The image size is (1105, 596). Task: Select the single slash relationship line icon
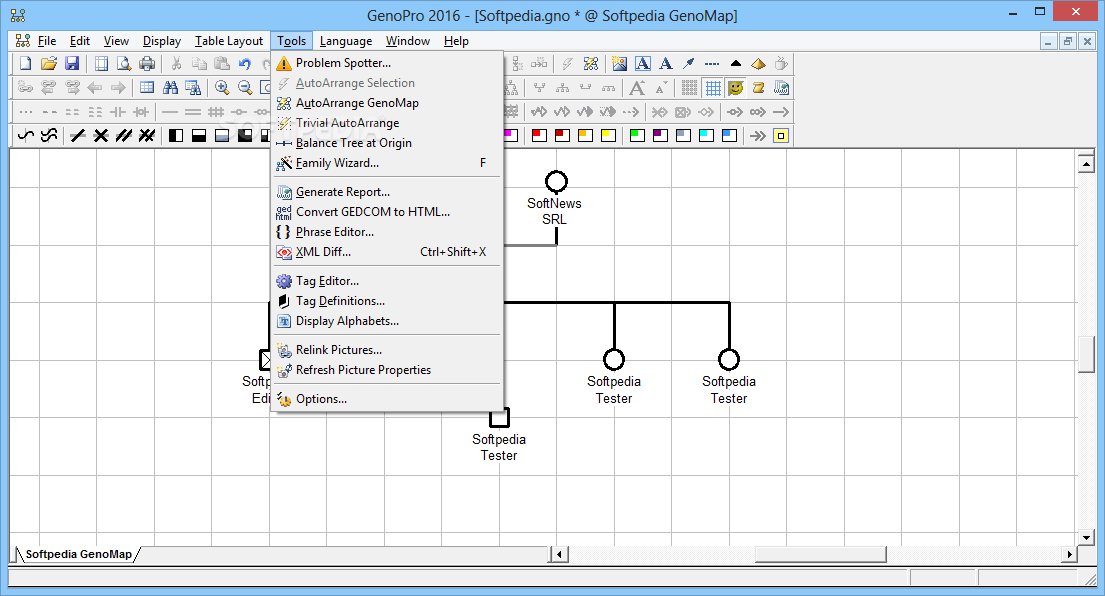pyautogui.click(x=78, y=135)
